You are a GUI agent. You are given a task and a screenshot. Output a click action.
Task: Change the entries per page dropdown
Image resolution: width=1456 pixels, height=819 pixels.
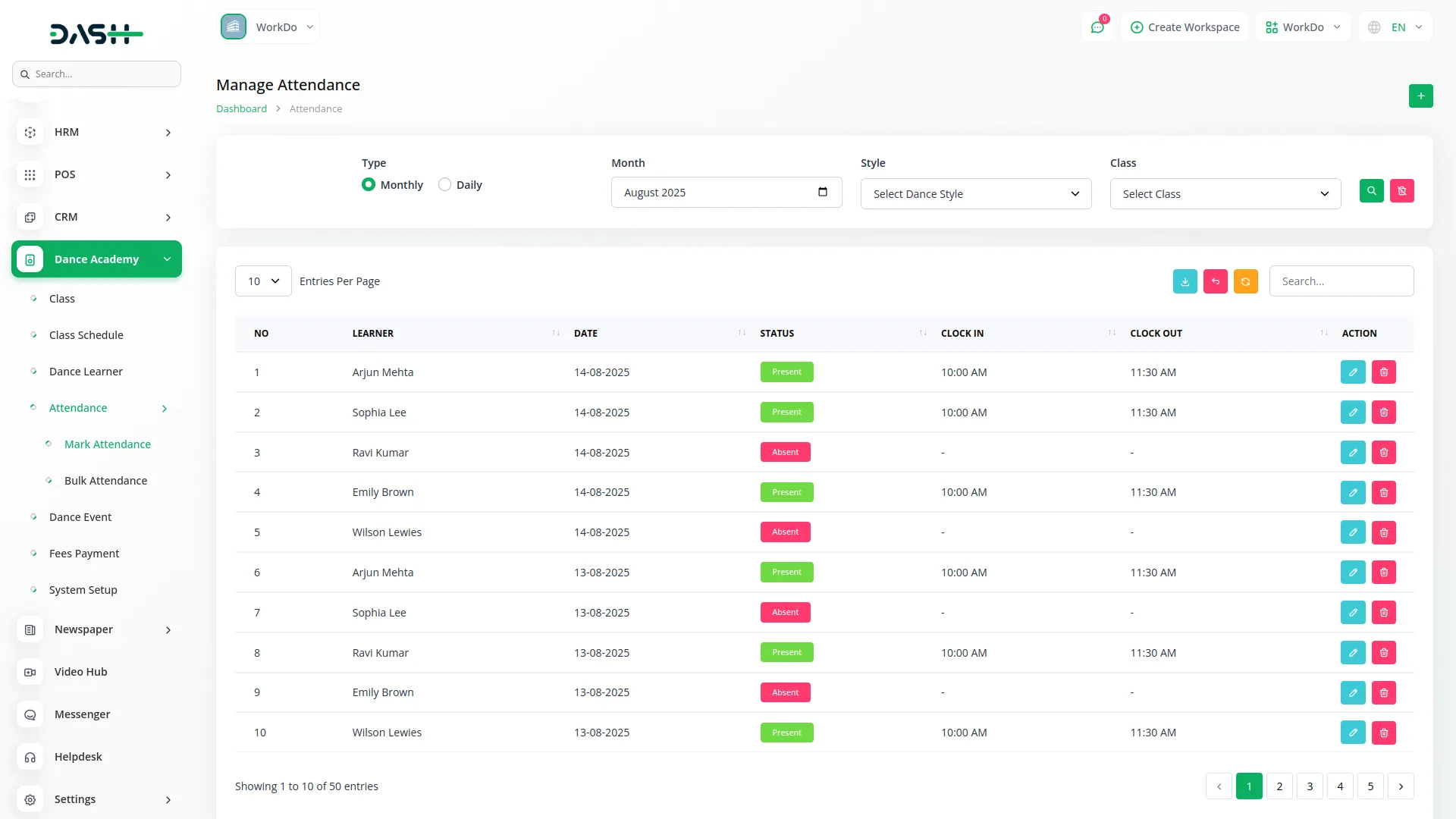coord(263,281)
